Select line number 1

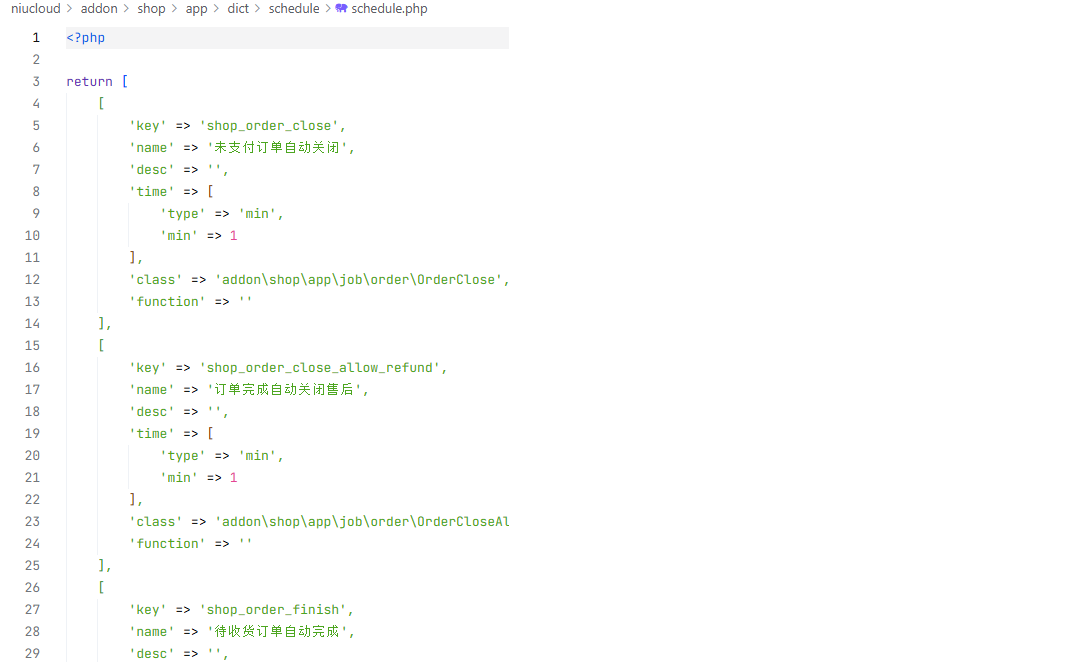click(x=36, y=38)
